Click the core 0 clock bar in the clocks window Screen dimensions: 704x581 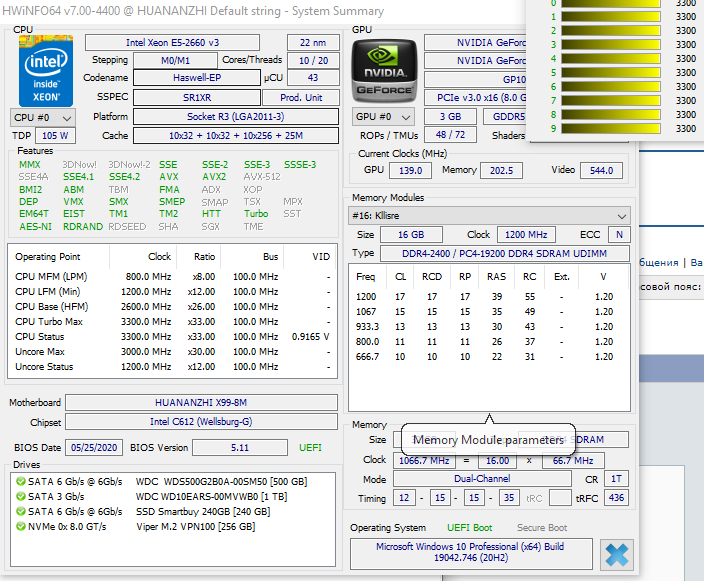coord(611,3)
